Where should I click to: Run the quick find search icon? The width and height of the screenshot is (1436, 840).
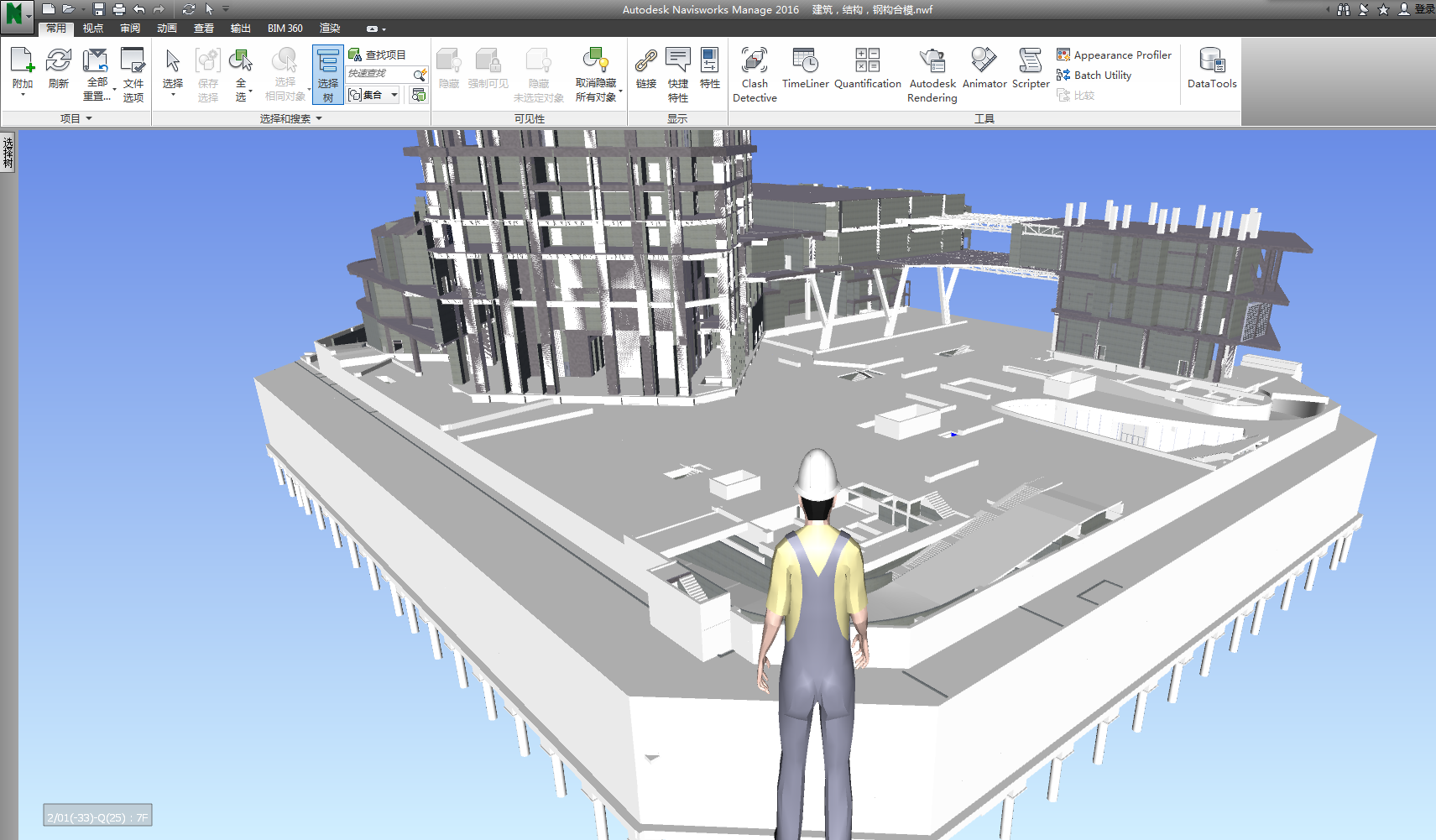[x=420, y=74]
